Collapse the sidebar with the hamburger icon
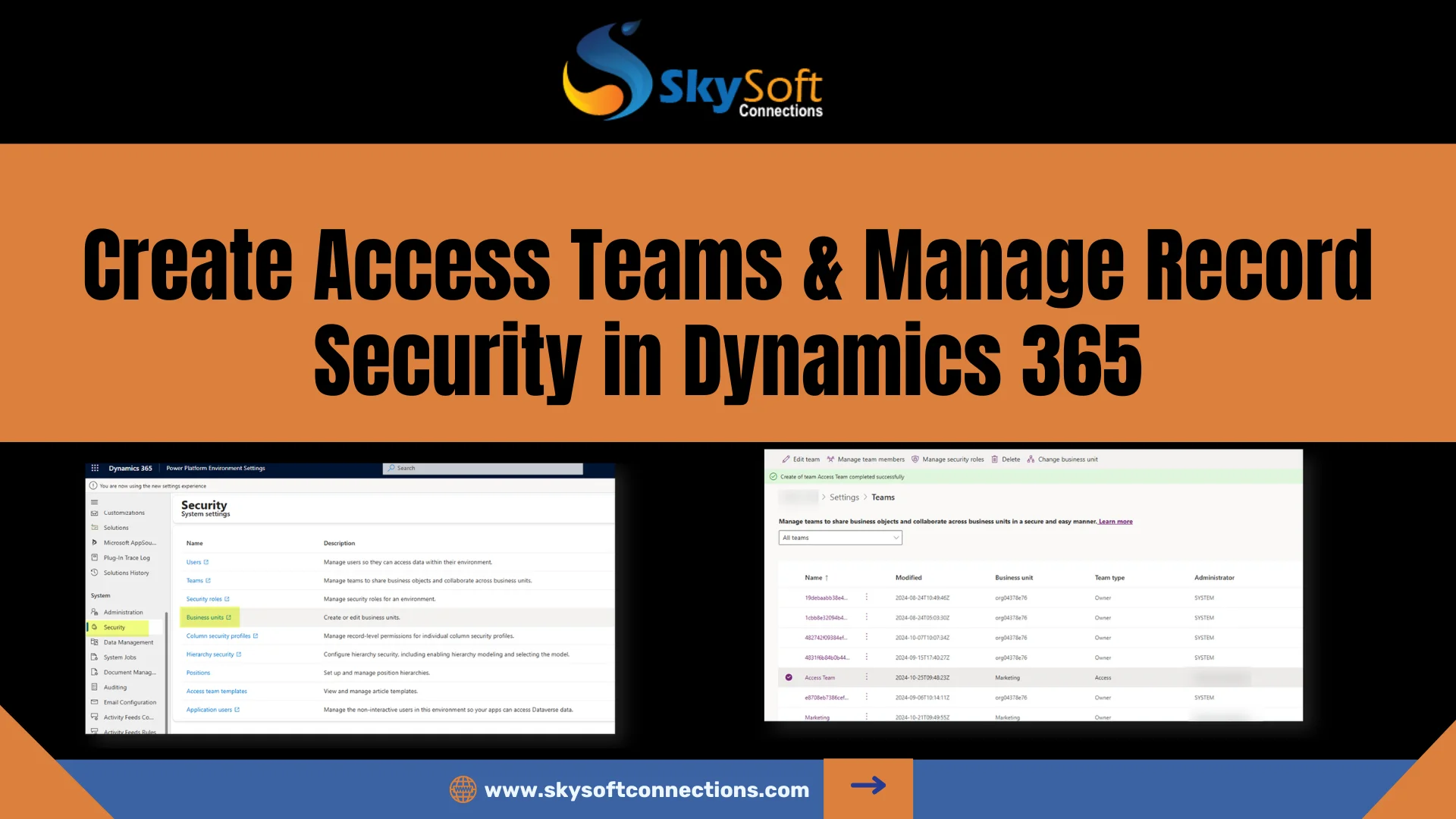The image size is (1456, 819). tap(95, 501)
